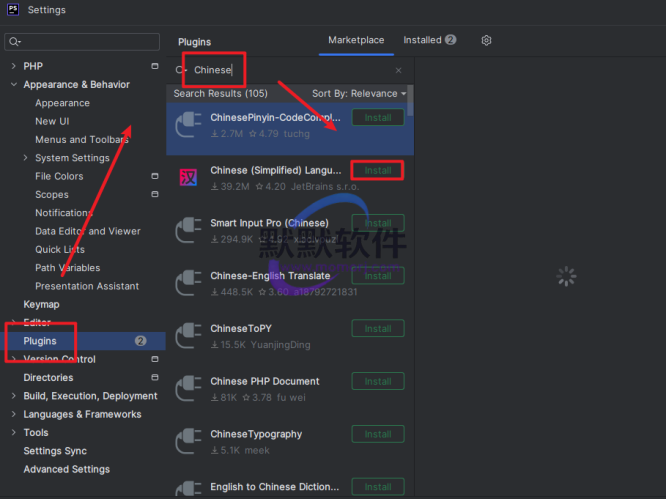Click the Smart Input Pro plugin icon
This screenshot has width=666, height=499.
188,230
